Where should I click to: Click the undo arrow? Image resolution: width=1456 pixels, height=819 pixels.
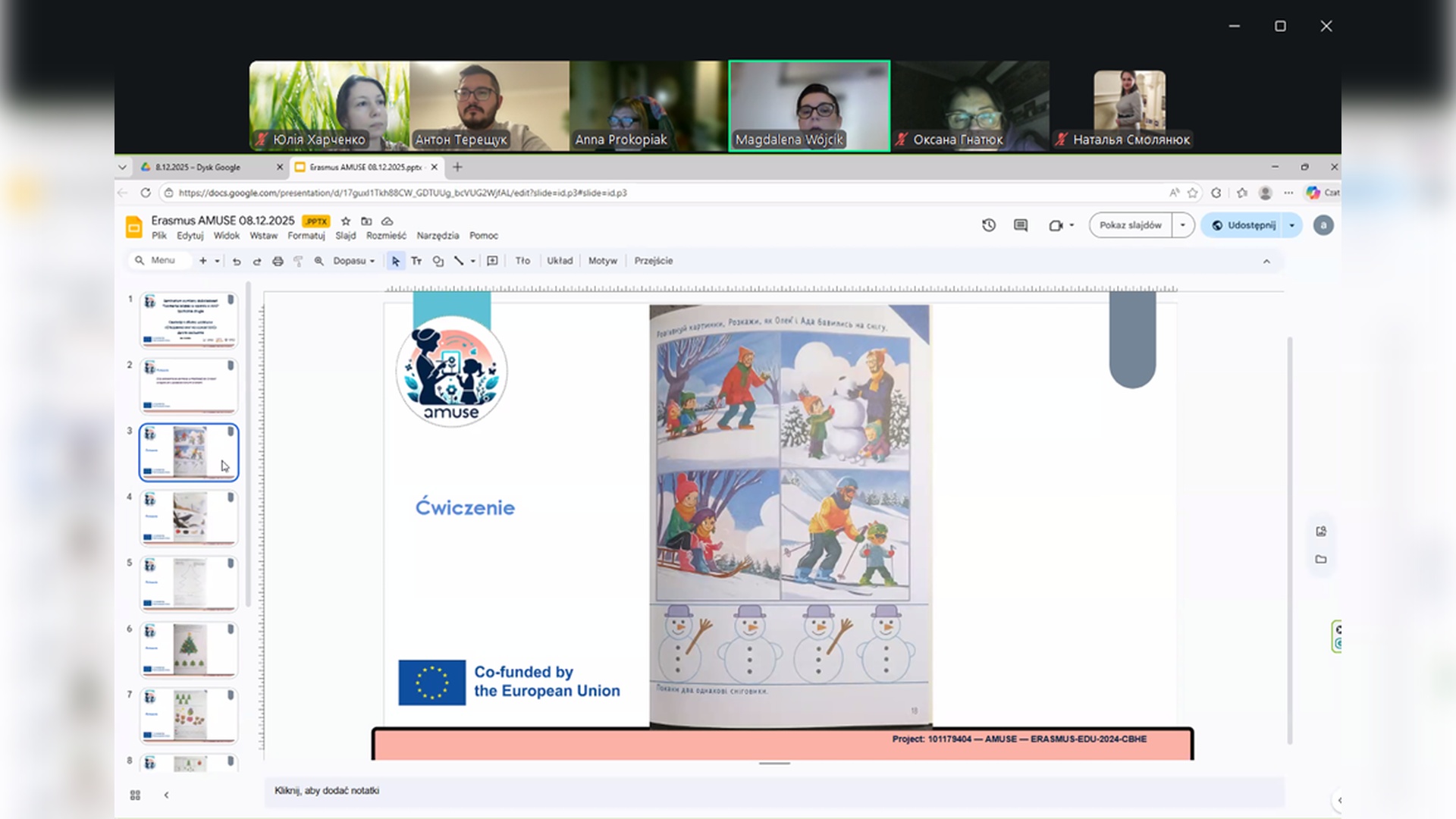237,261
